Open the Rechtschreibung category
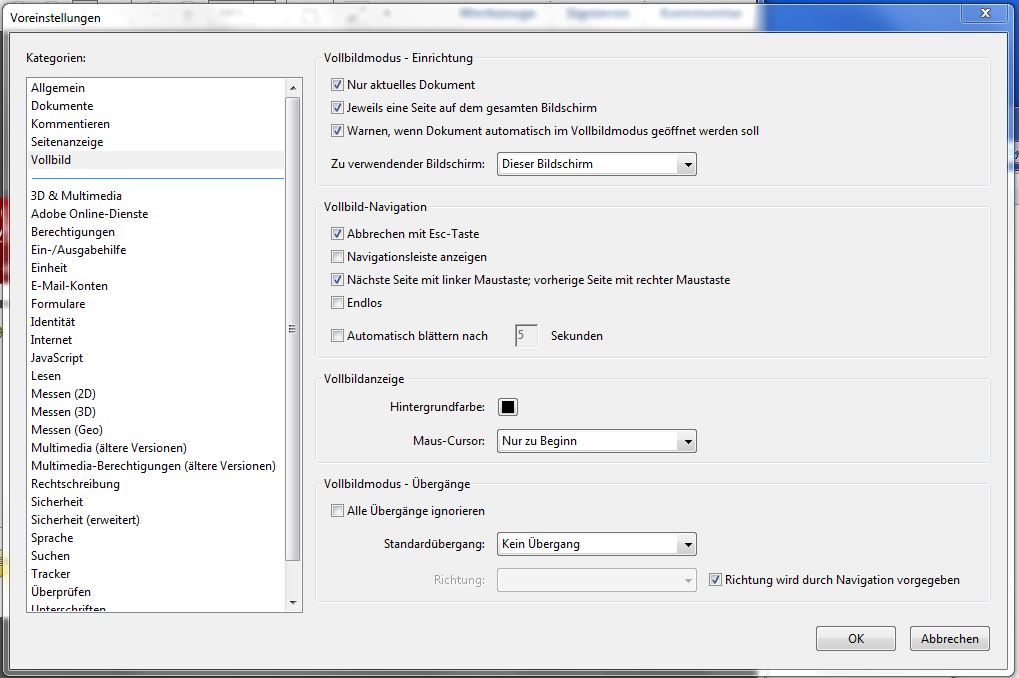 [157, 484]
